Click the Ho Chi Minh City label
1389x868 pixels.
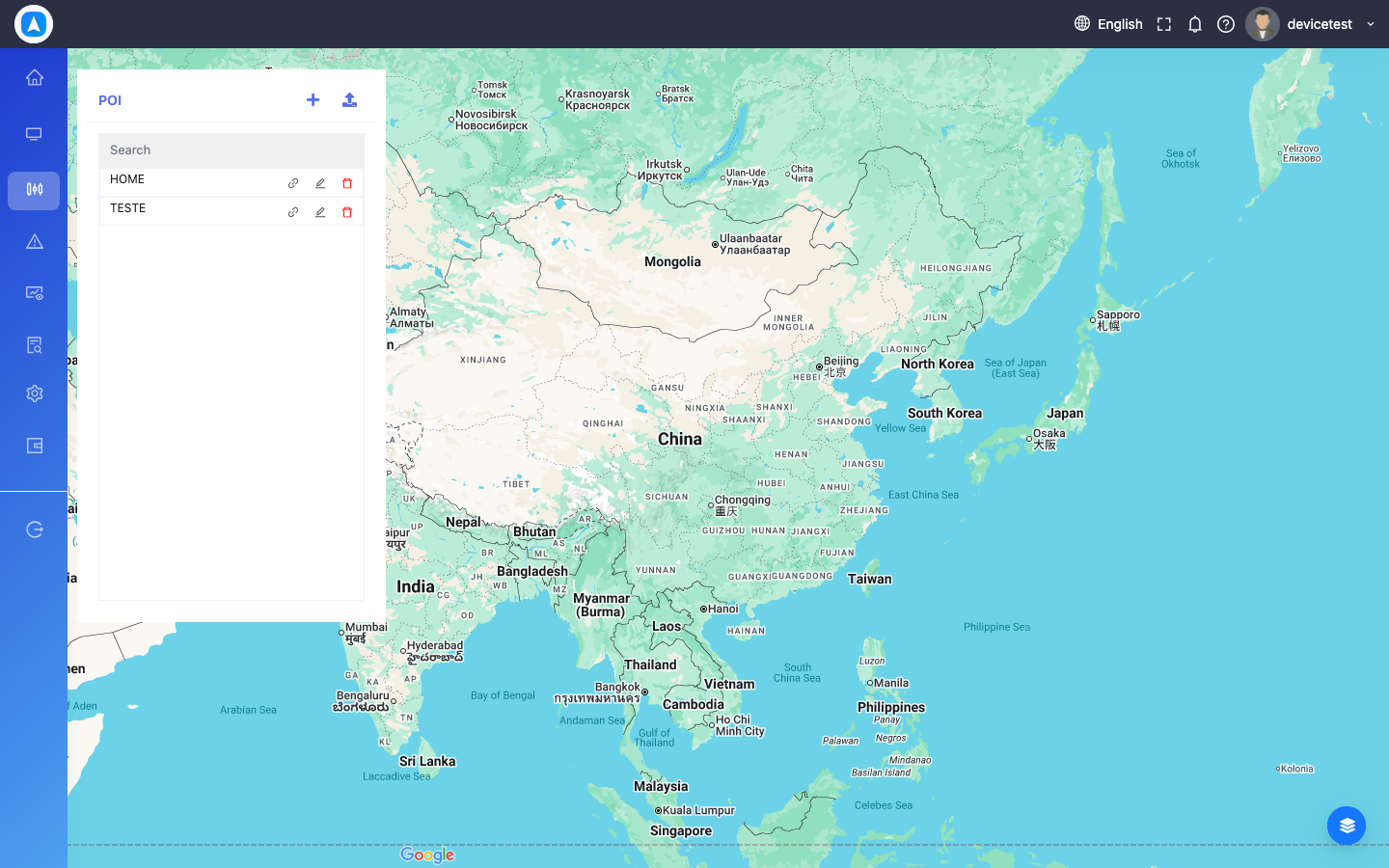(740, 725)
